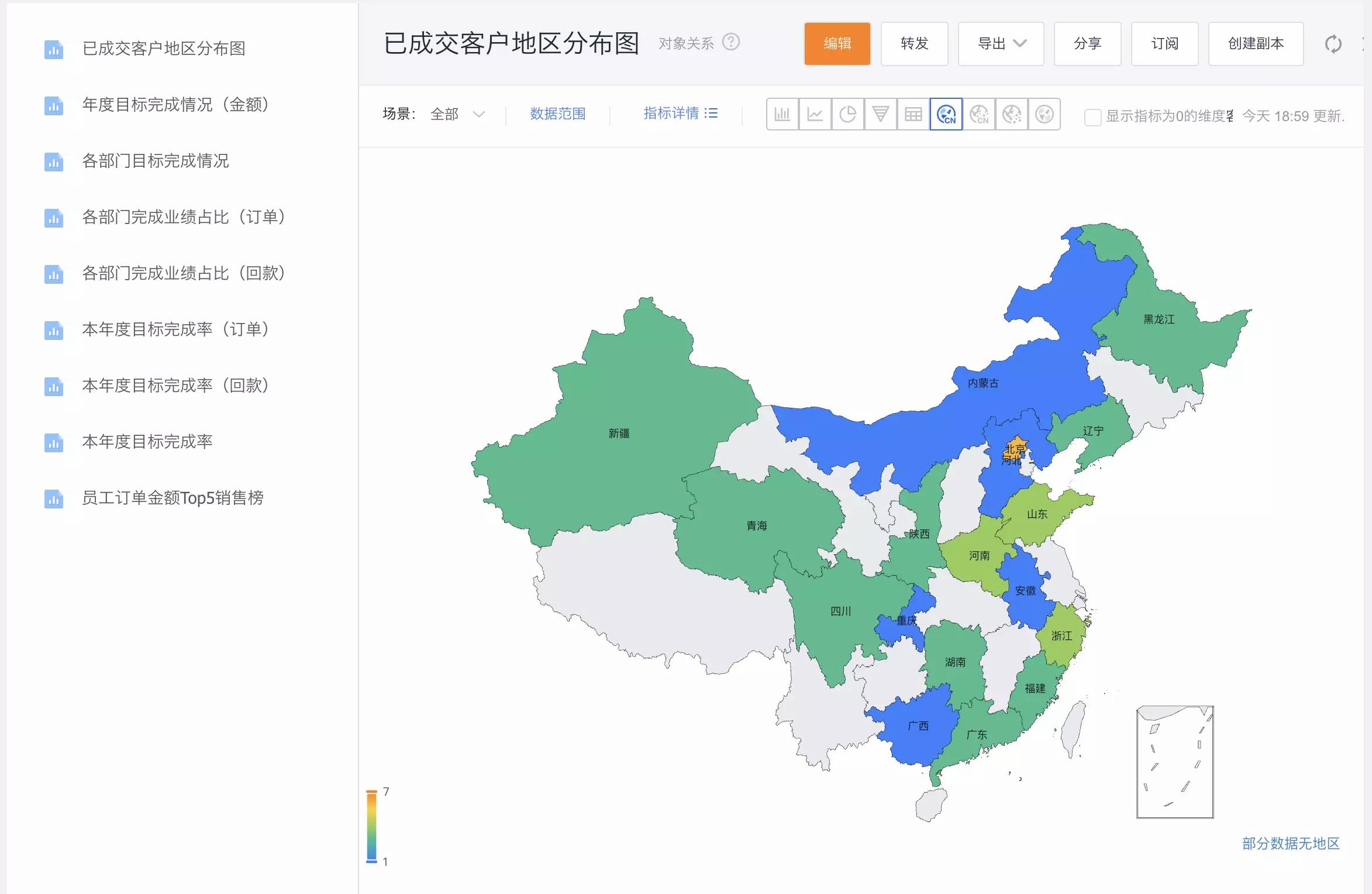Click the 青海 region on the map
This screenshot has width=1372, height=894.
click(756, 526)
